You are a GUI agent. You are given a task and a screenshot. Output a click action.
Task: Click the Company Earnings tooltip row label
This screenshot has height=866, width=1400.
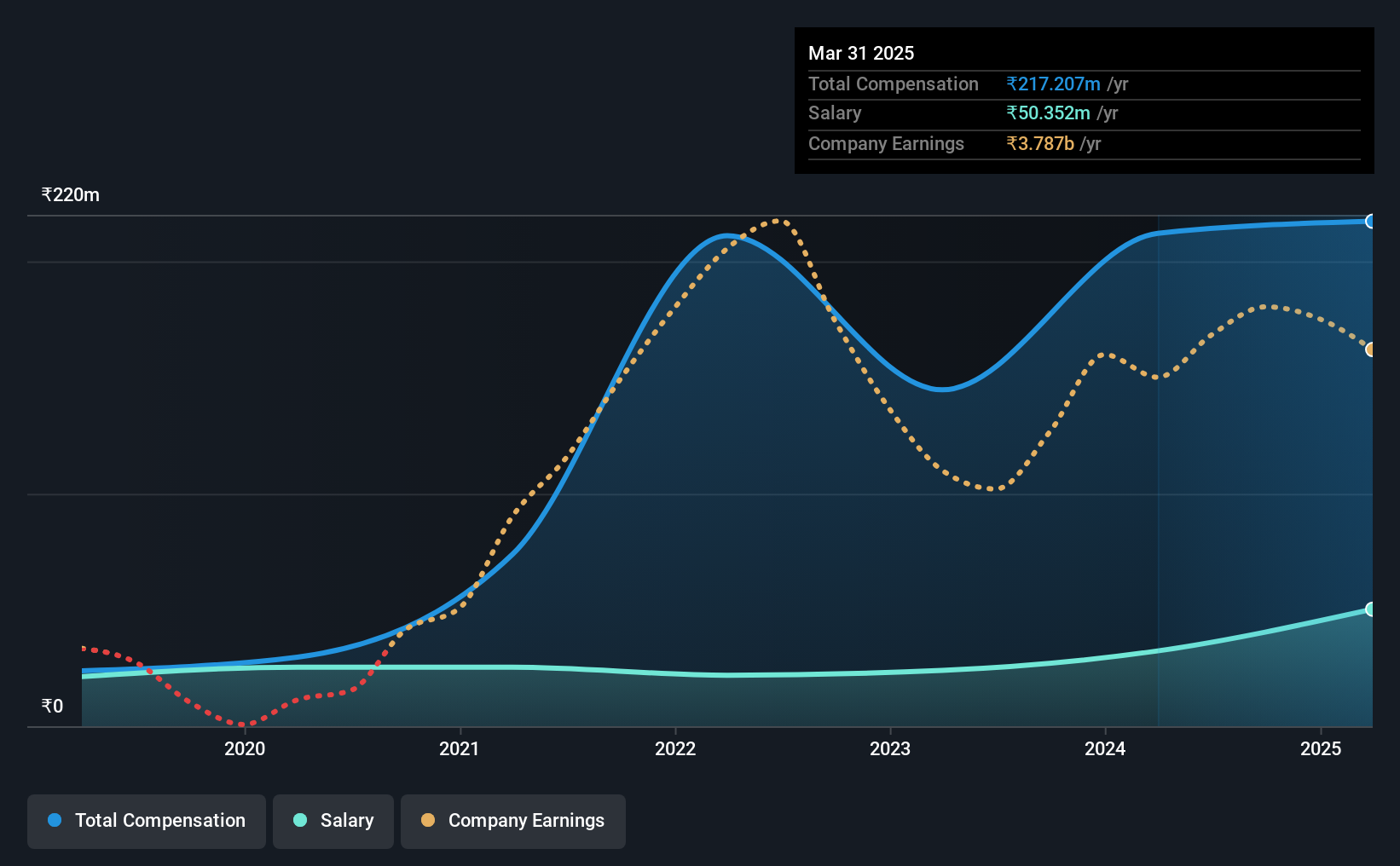coord(886,144)
